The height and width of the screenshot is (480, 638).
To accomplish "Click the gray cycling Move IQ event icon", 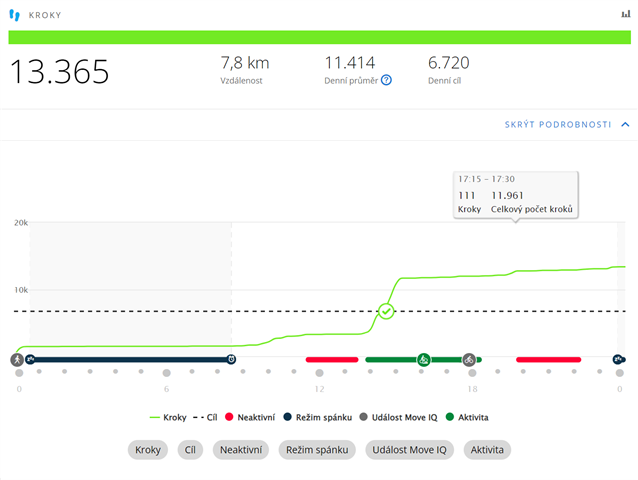I will 469,359.
